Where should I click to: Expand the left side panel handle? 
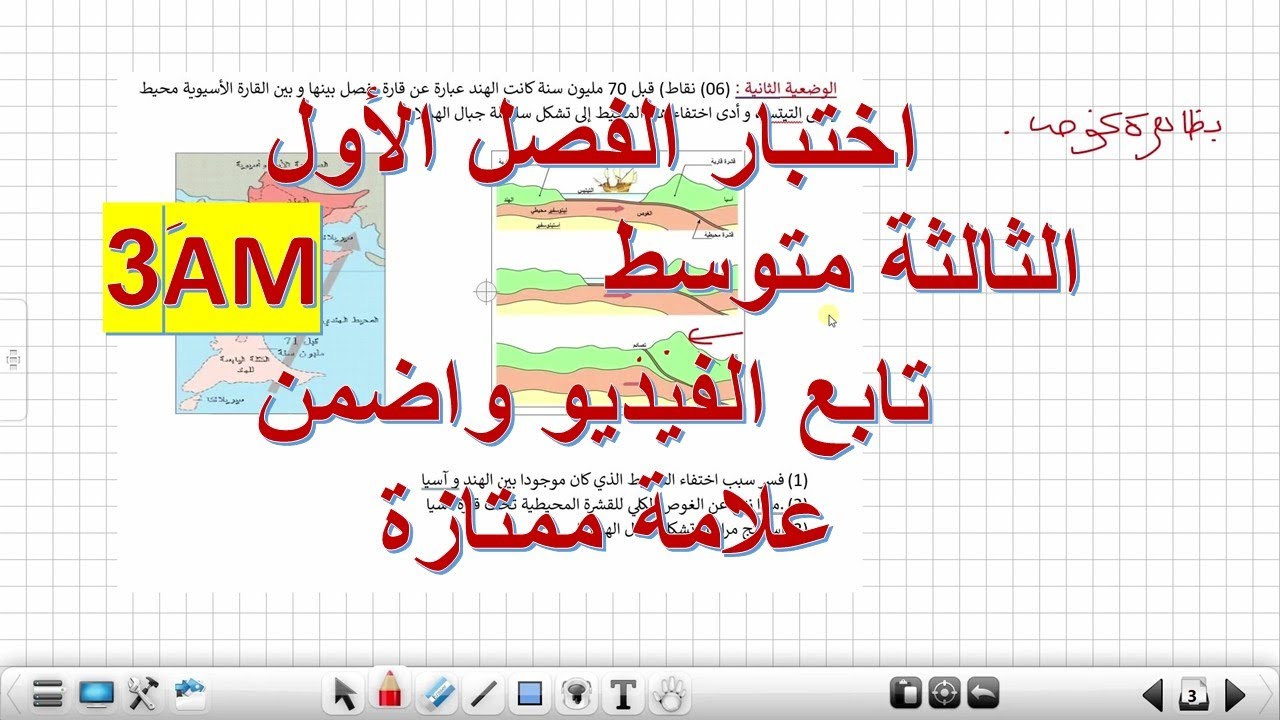13,360
